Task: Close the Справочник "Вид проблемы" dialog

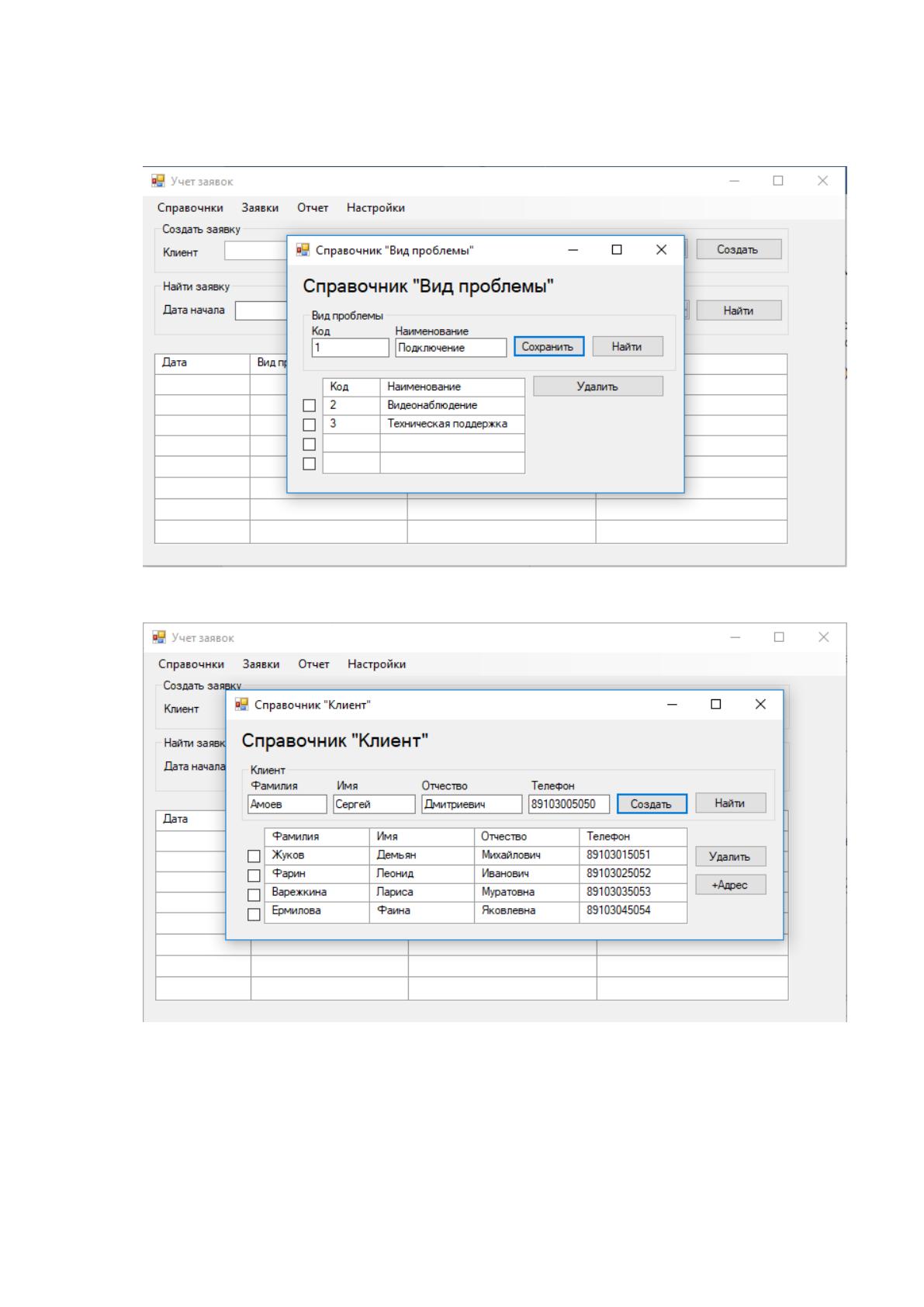Action: pyautogui.click(x=661, y=250)
